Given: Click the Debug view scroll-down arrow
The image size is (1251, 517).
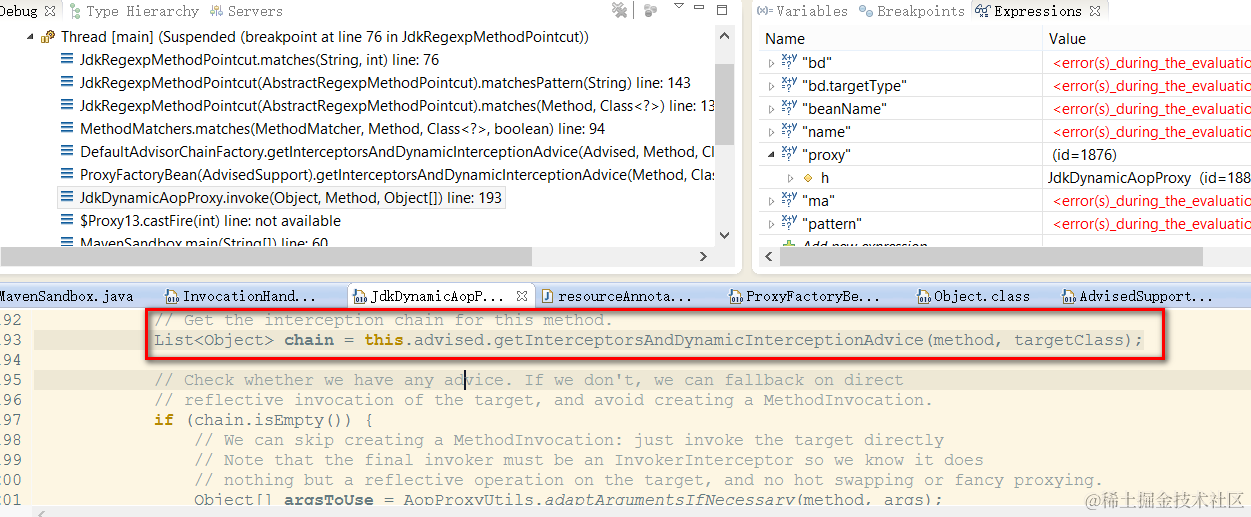Looking at the screenshot, I should [725, 238].
